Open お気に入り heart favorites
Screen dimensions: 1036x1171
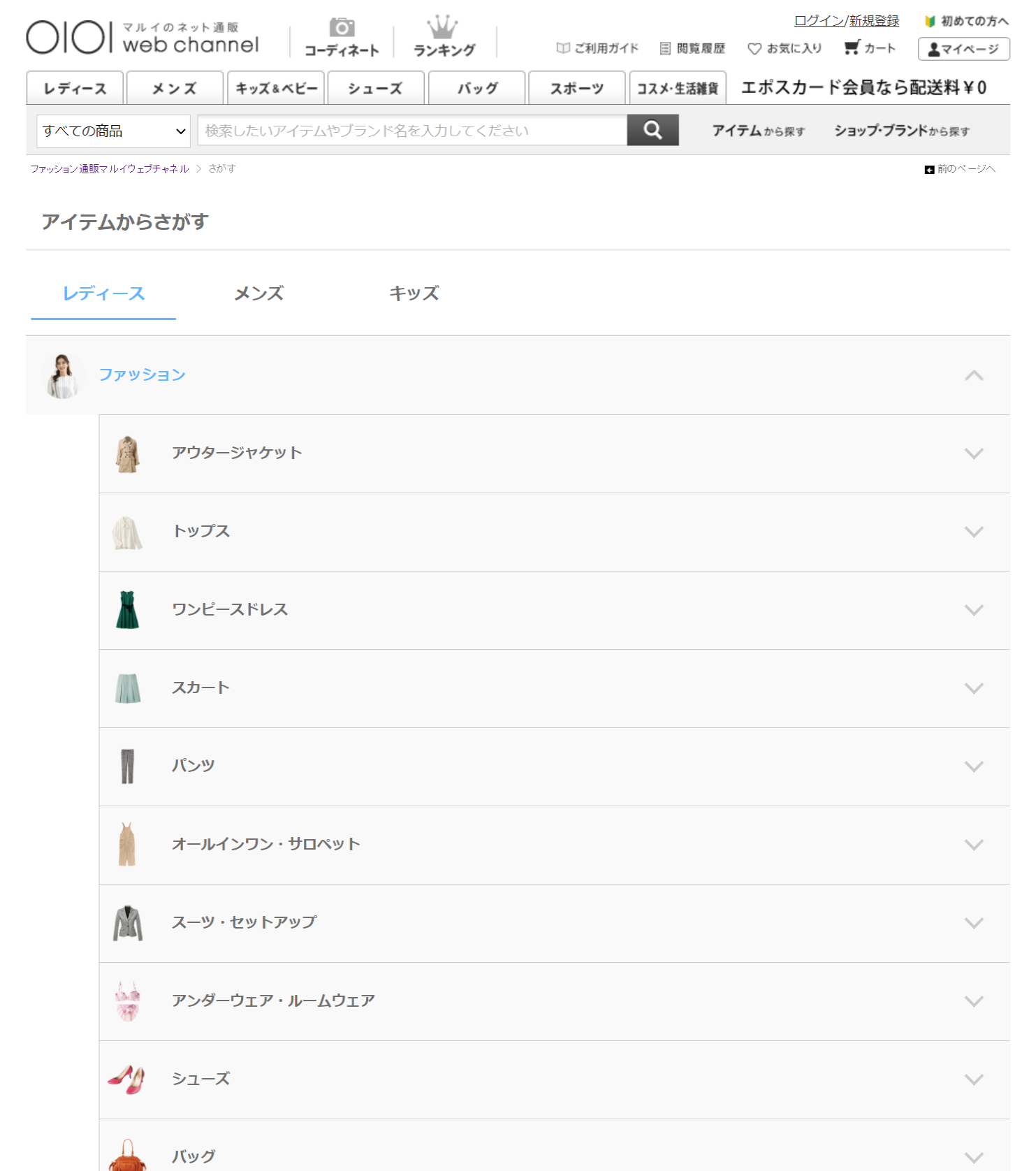tap(785, 48)
